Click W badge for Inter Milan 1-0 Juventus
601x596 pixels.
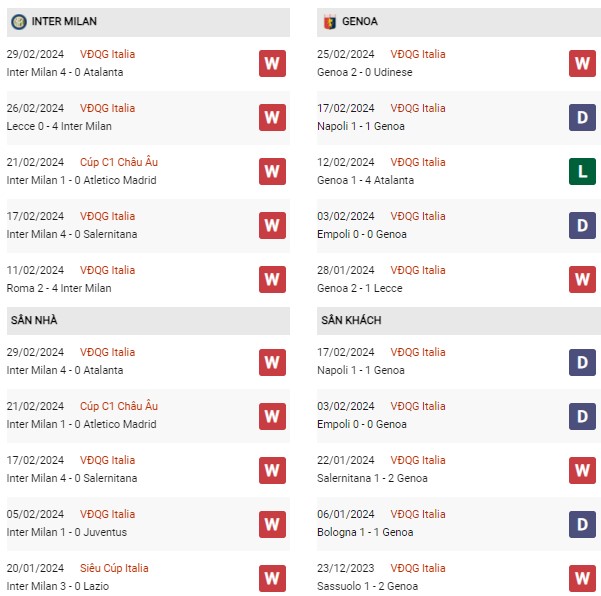coord(272,524)
